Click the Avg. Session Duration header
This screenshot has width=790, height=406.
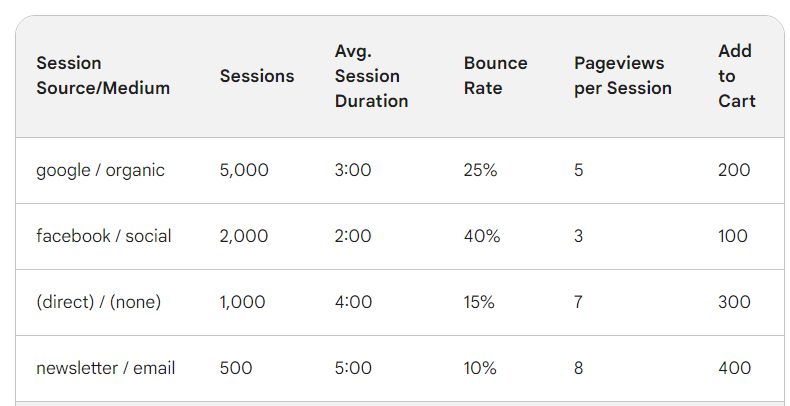coord(371,76)
